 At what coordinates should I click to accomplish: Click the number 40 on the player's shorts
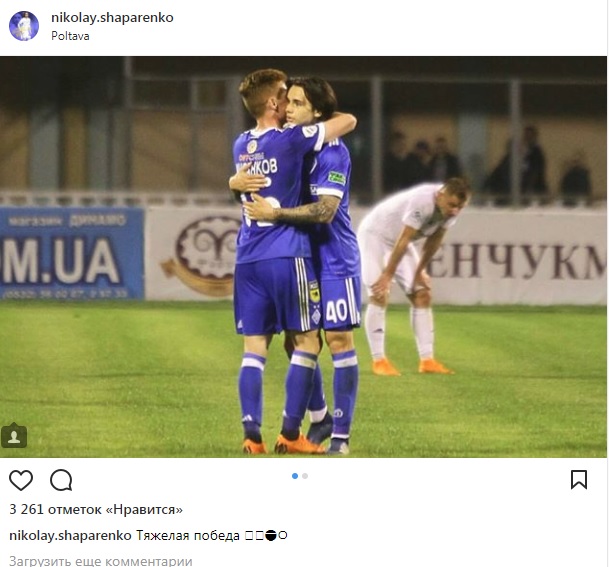(x=336, y=311)
